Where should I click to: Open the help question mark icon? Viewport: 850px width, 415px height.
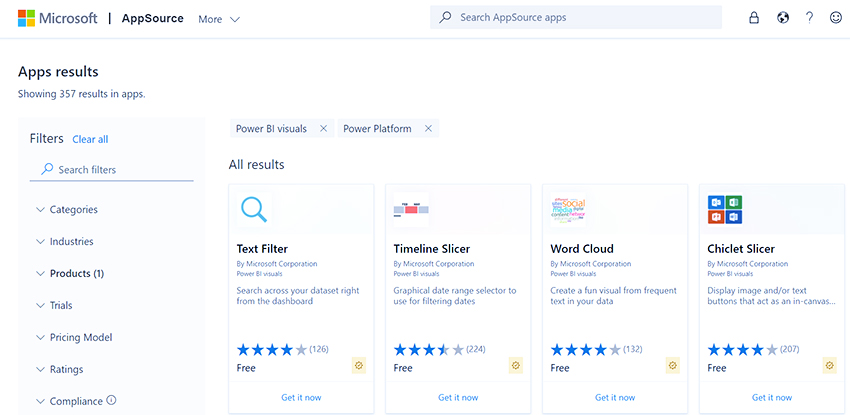click(809, 18)
